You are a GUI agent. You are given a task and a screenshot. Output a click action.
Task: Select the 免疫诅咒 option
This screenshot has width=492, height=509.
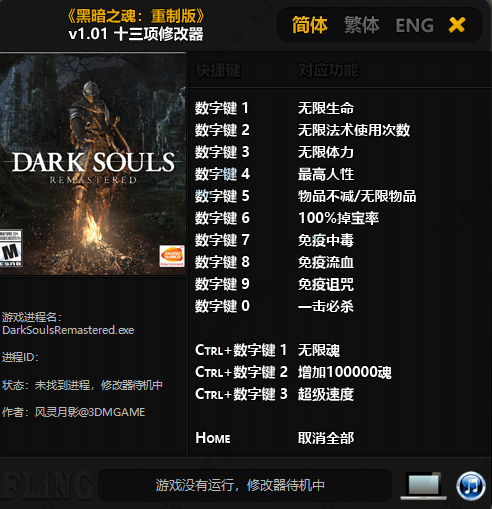click(326, 284)
